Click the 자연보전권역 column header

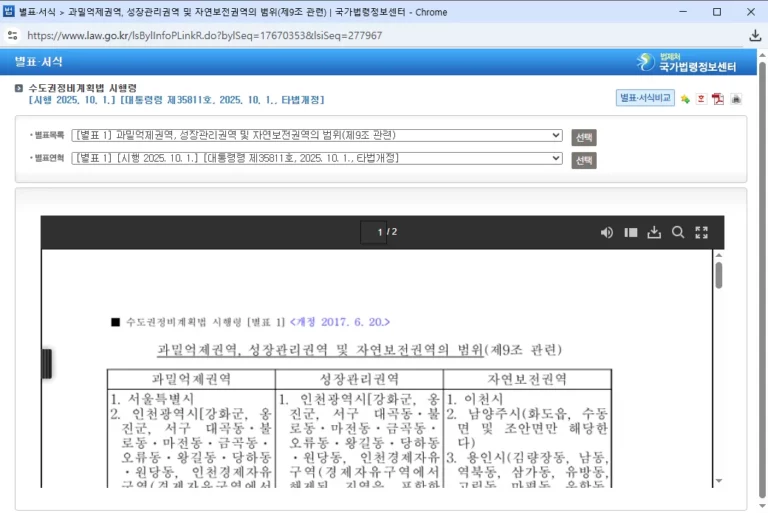click(527, 379)
